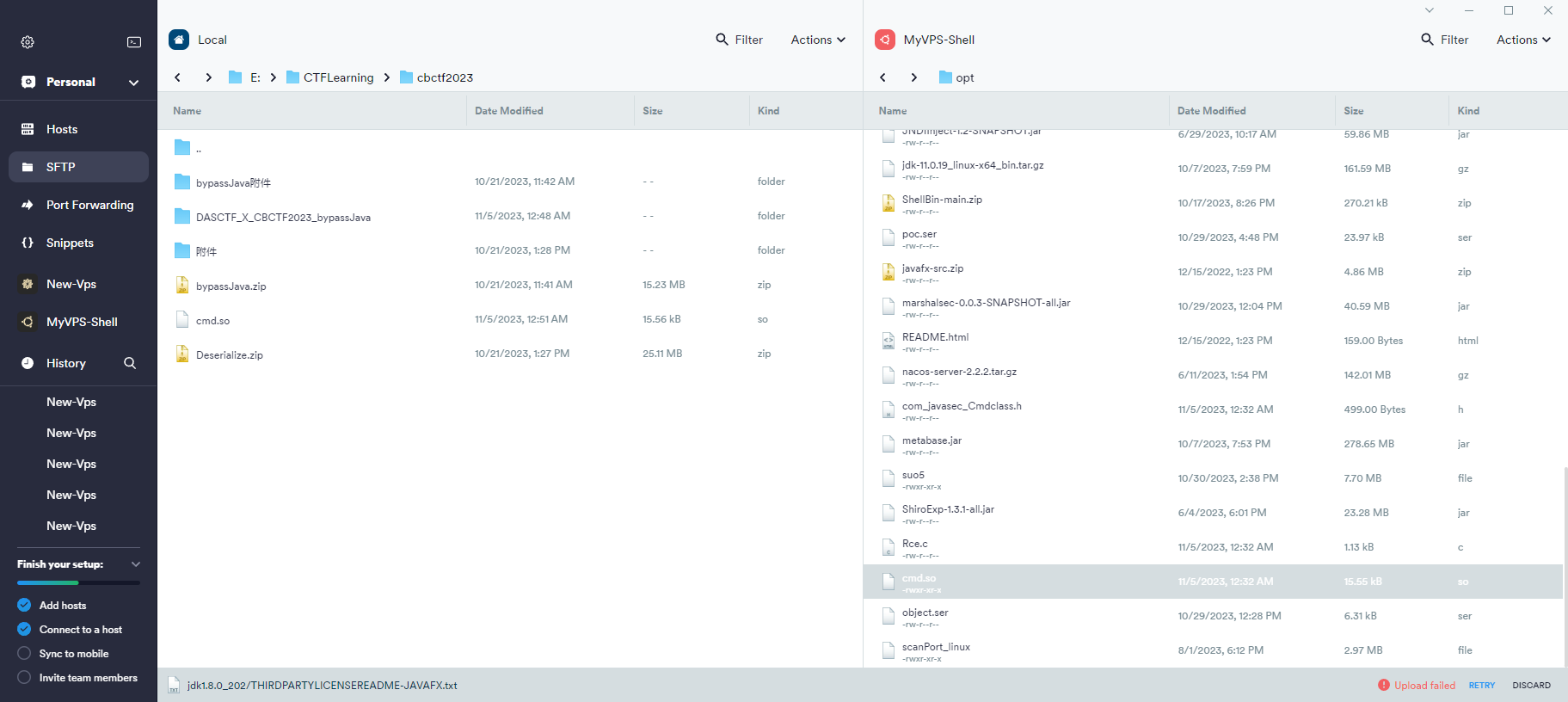Screen dimensions: 1568x702
Task: Open Filter in the MyVPS-Shell pane
Action: coord(1445,40)
